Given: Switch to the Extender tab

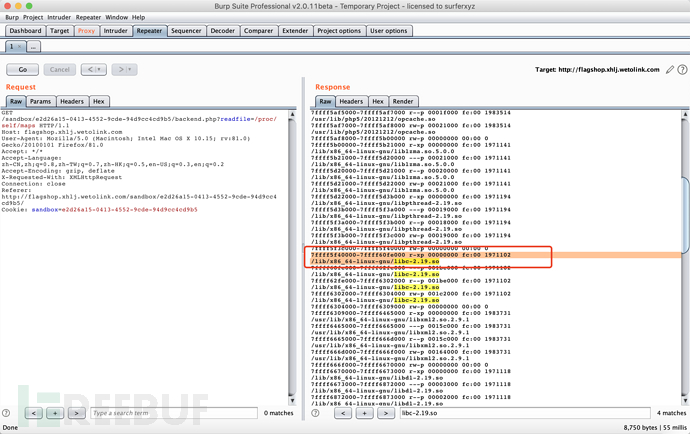Looking at the screenshot, I should [x=295, y=31].
